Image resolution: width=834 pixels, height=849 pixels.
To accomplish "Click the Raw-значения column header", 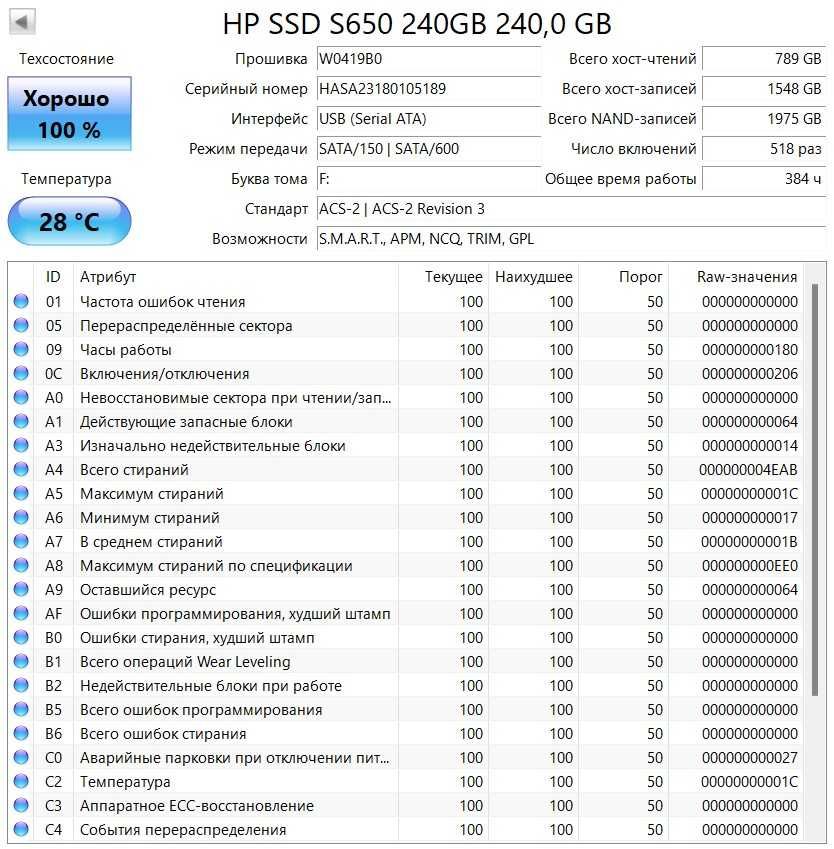I will click(x=736, y=277).
